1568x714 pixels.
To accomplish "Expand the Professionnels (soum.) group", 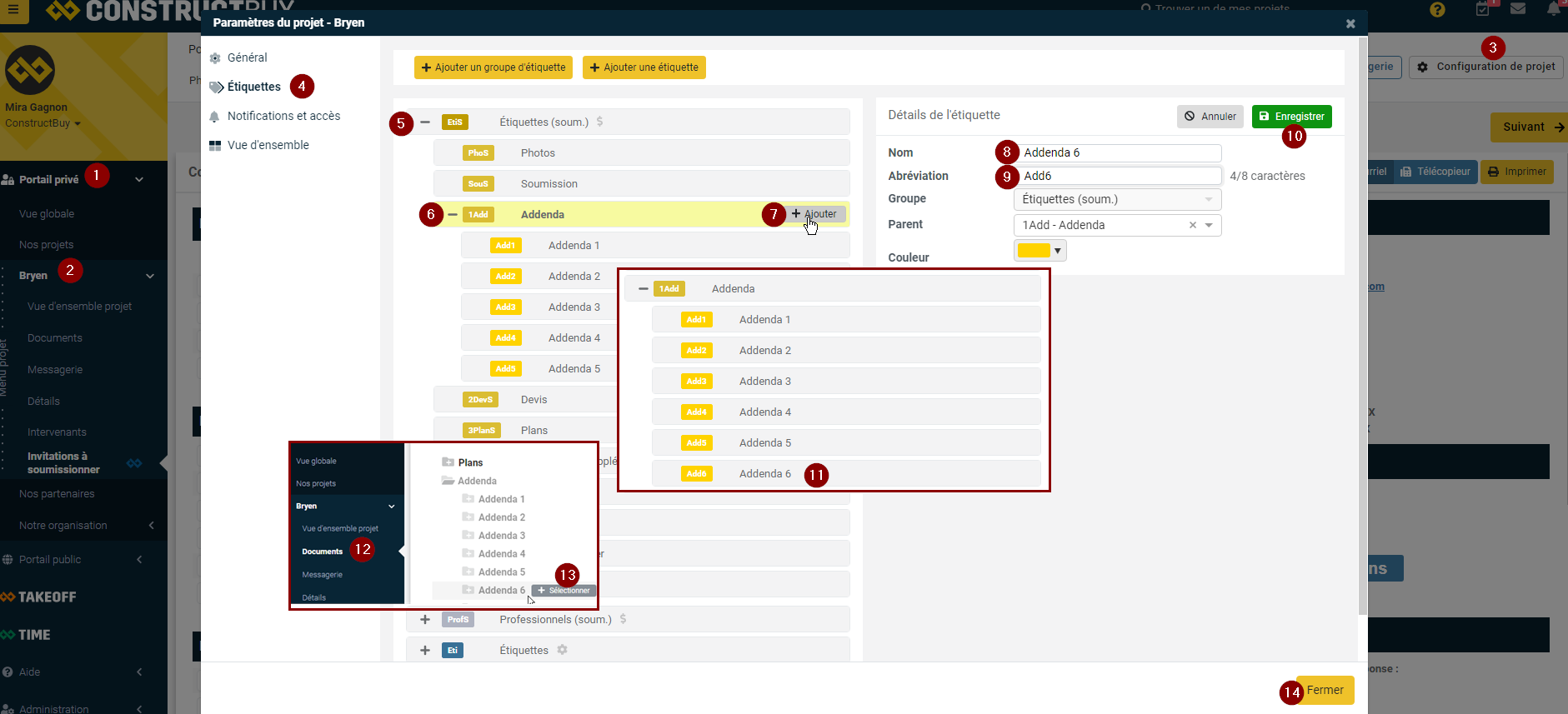I will tap(425, 620).
